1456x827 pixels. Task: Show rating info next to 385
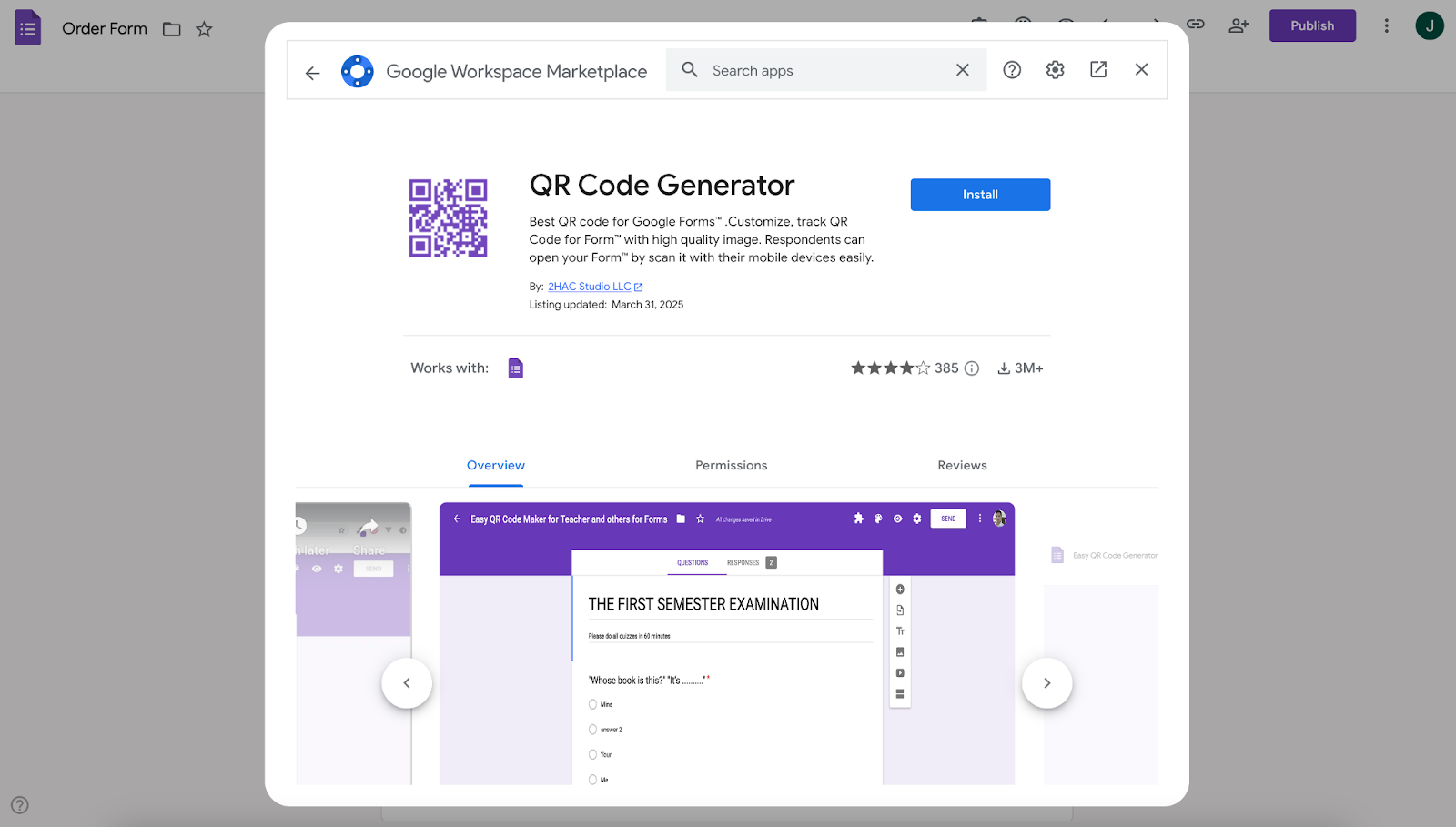972,368
